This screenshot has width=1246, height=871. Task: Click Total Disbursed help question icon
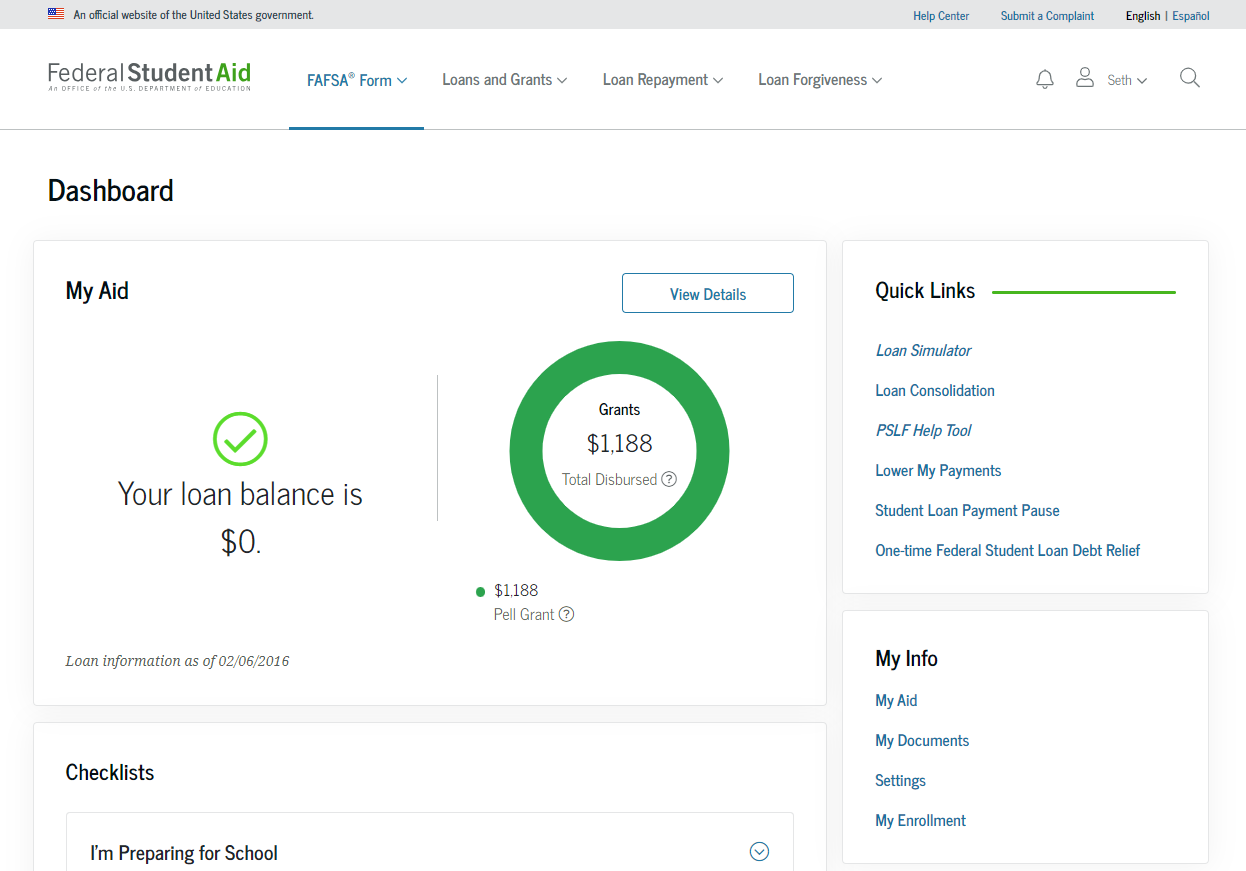pos(669,479)
